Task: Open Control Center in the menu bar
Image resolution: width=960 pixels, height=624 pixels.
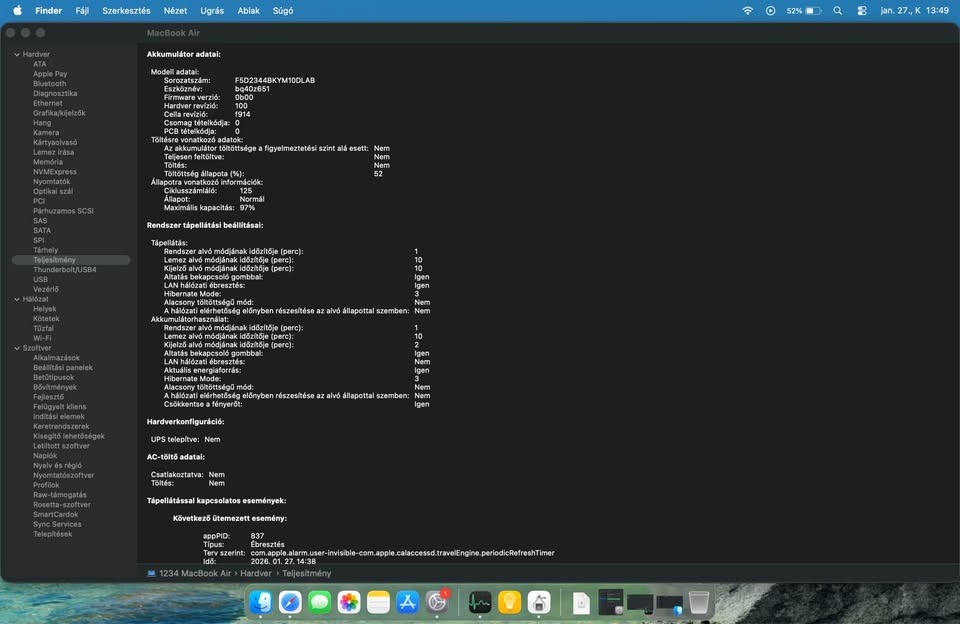Action: tap(862, 10)
